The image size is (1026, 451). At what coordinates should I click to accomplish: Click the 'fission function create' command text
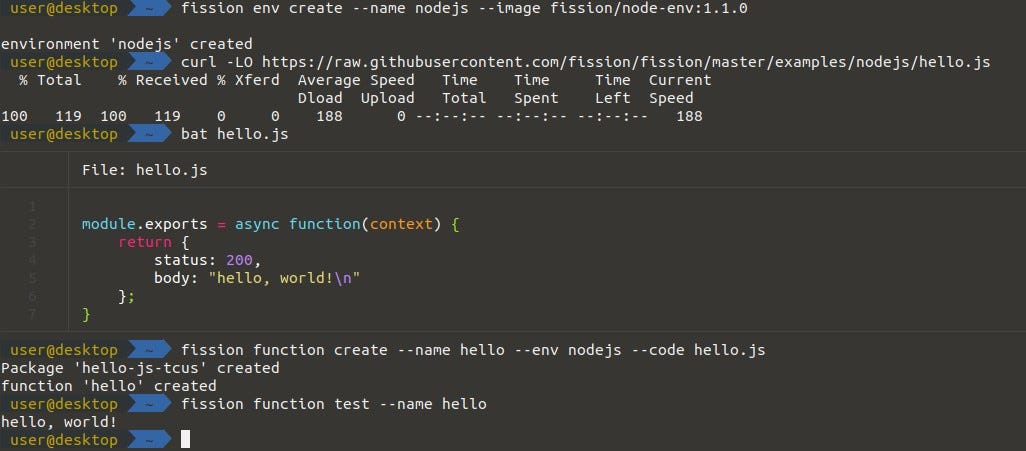click(473, 350)
